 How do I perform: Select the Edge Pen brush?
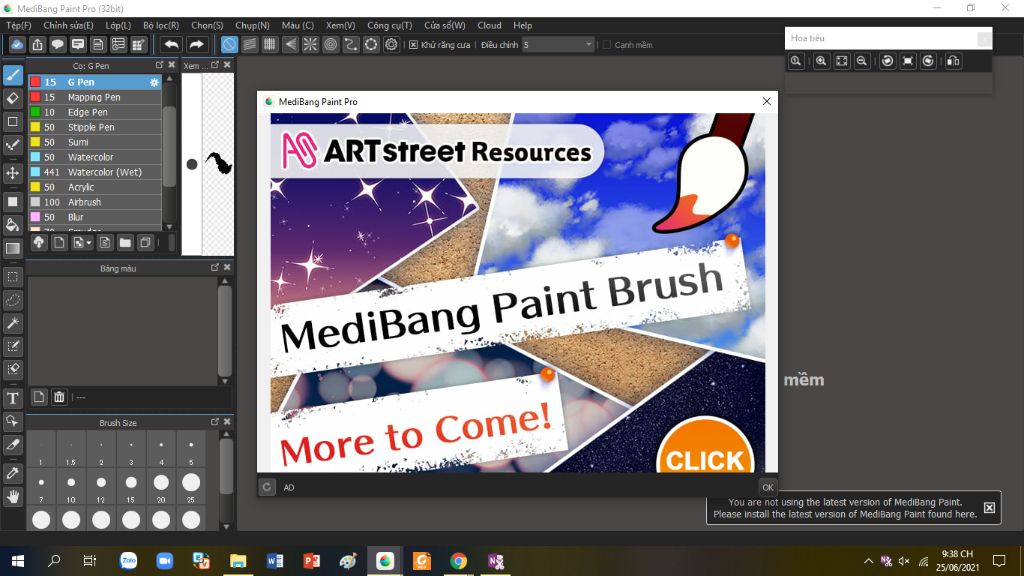[95, 112]
